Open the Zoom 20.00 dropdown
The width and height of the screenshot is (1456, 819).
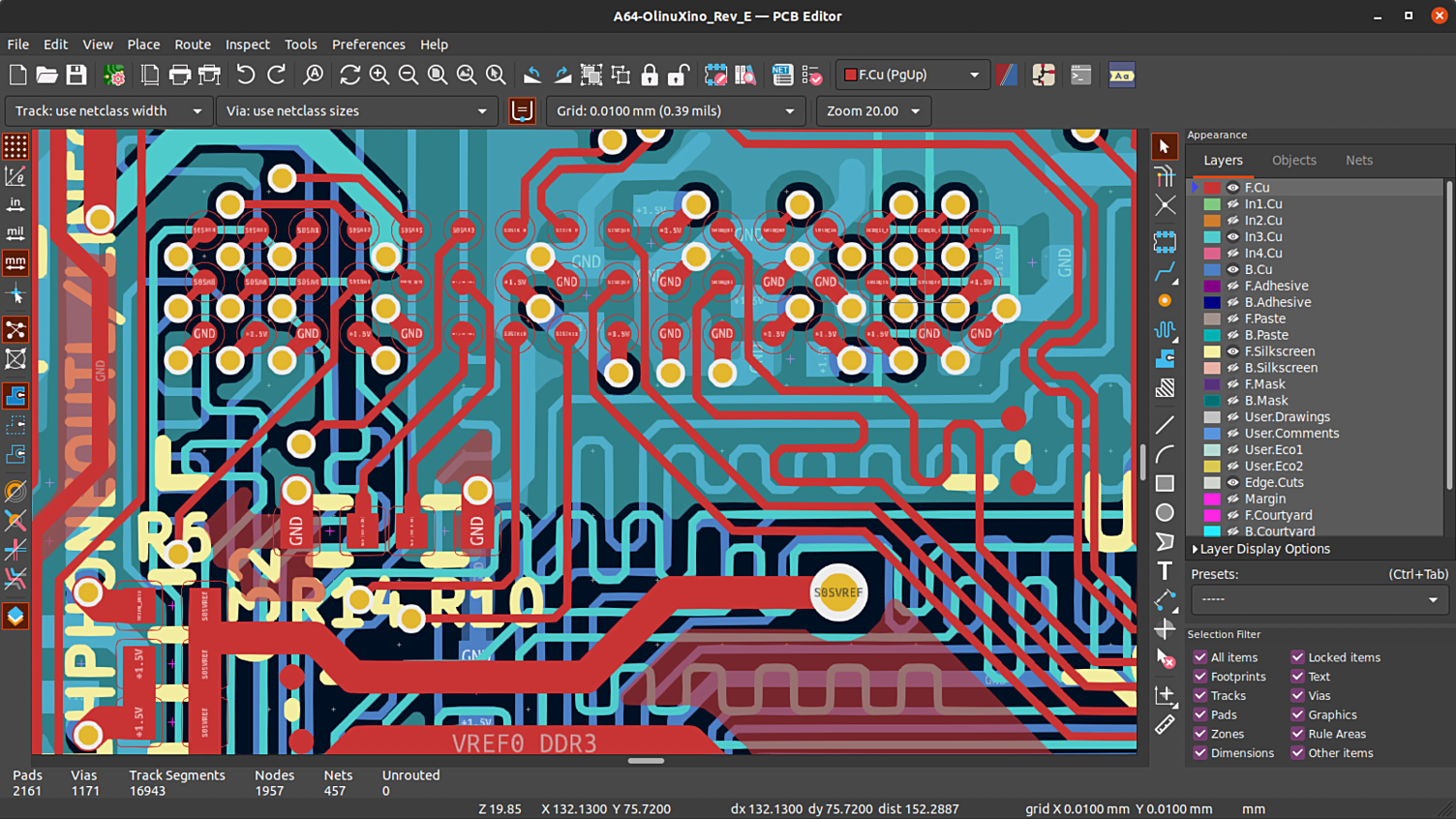point(873,111)
